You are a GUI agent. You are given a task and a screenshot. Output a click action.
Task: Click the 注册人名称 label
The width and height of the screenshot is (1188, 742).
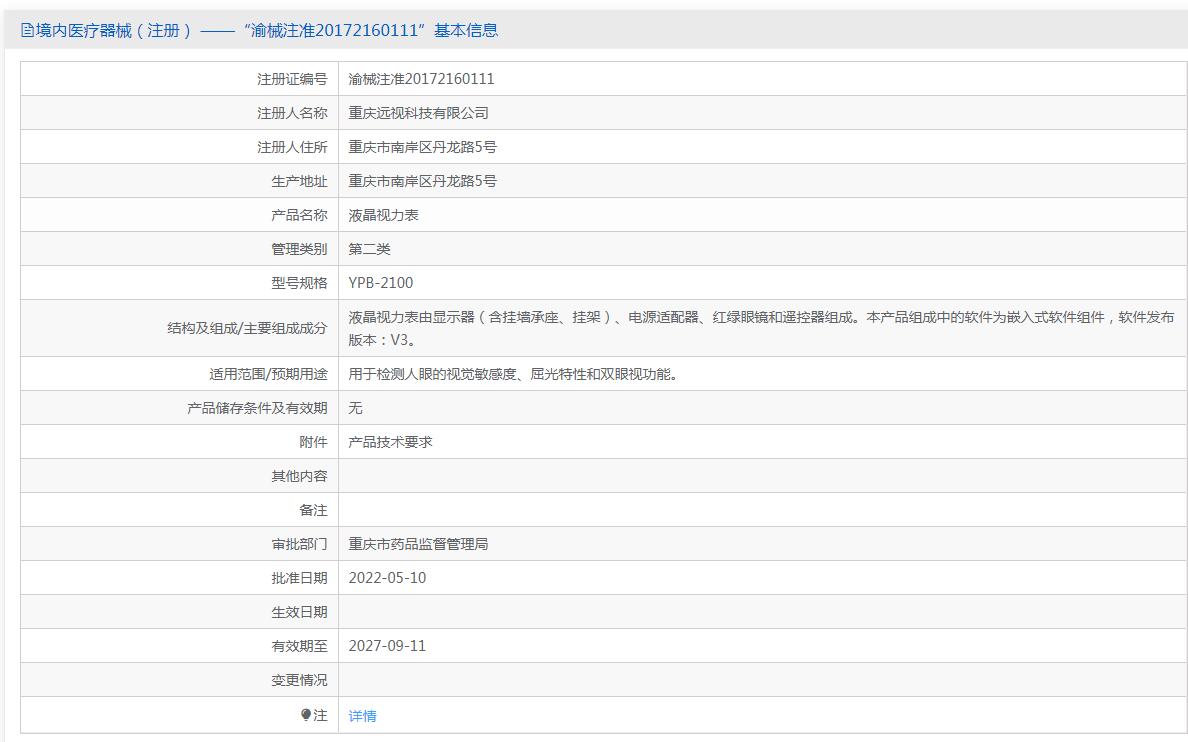[292, 113]
